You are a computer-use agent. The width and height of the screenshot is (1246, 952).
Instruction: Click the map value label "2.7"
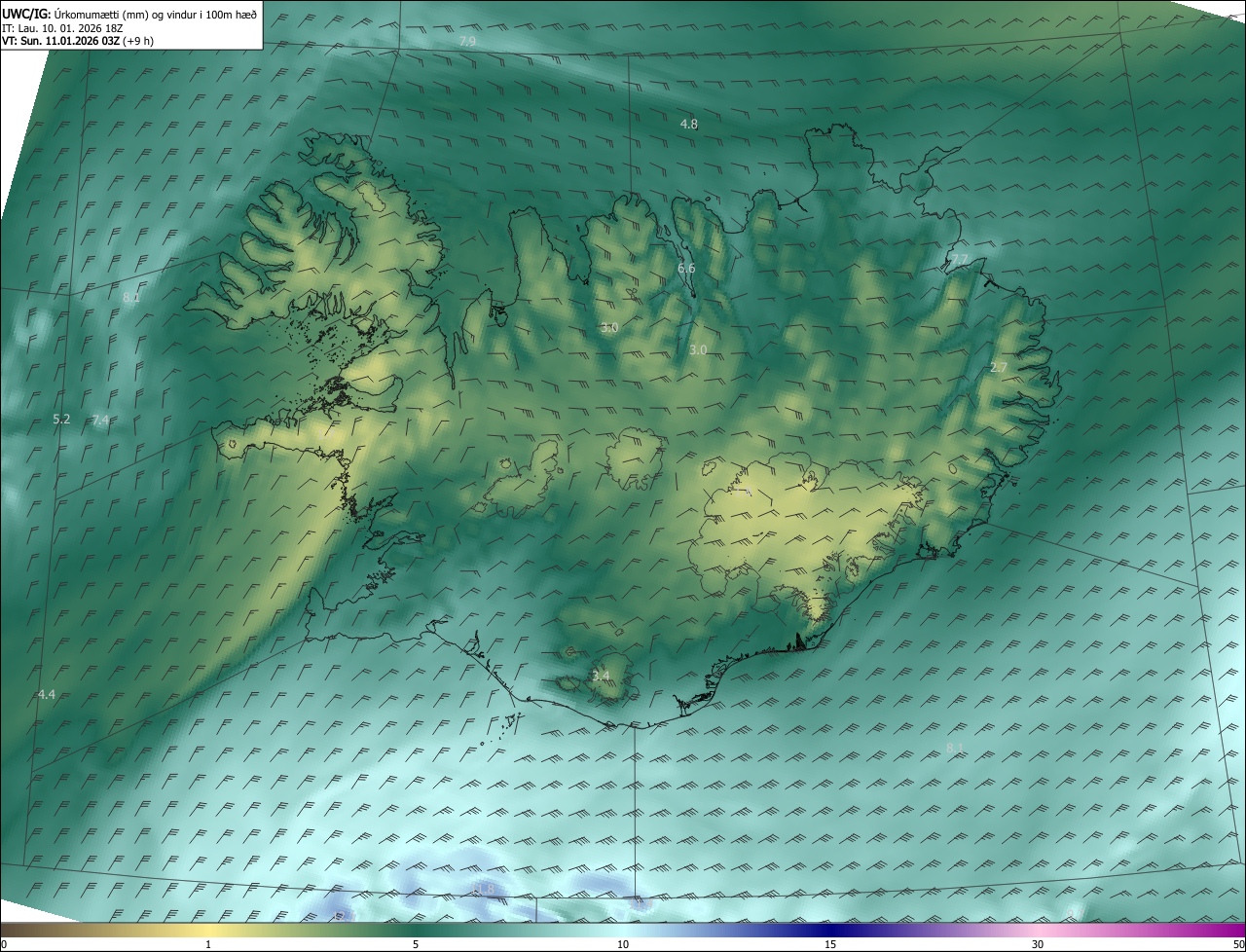999,368
